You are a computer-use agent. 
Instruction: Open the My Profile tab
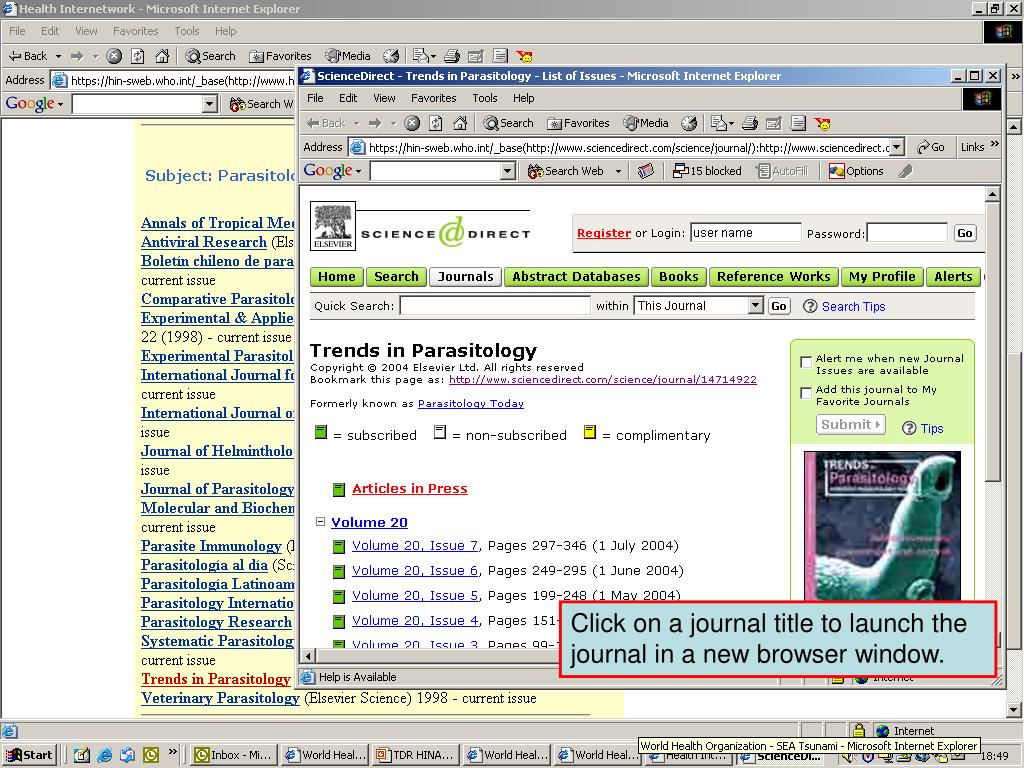point(882,277)
